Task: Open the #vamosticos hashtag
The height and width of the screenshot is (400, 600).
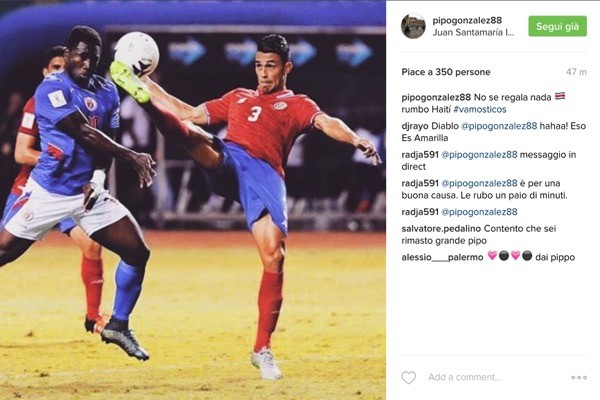Action: [x=480, y=109]
